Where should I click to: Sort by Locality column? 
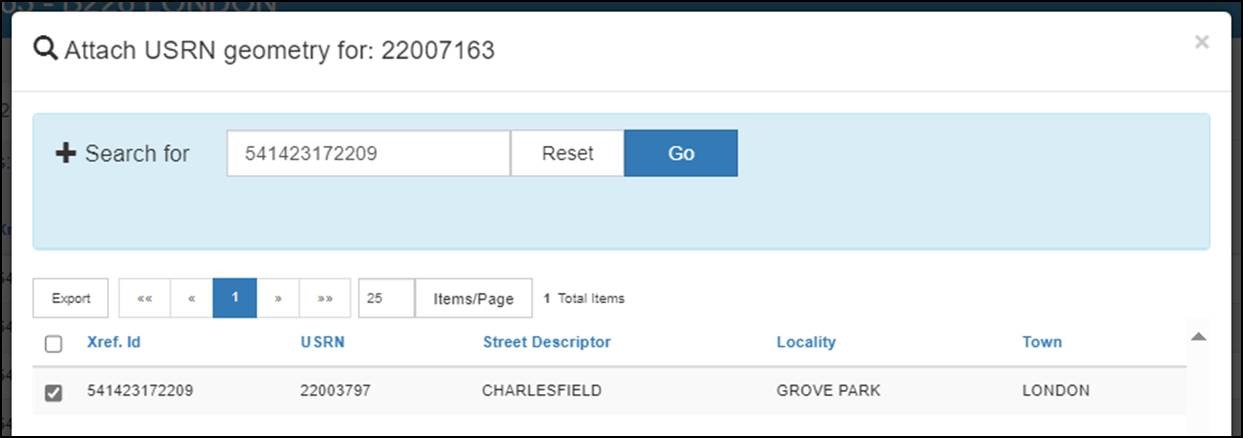pos(806,342)
